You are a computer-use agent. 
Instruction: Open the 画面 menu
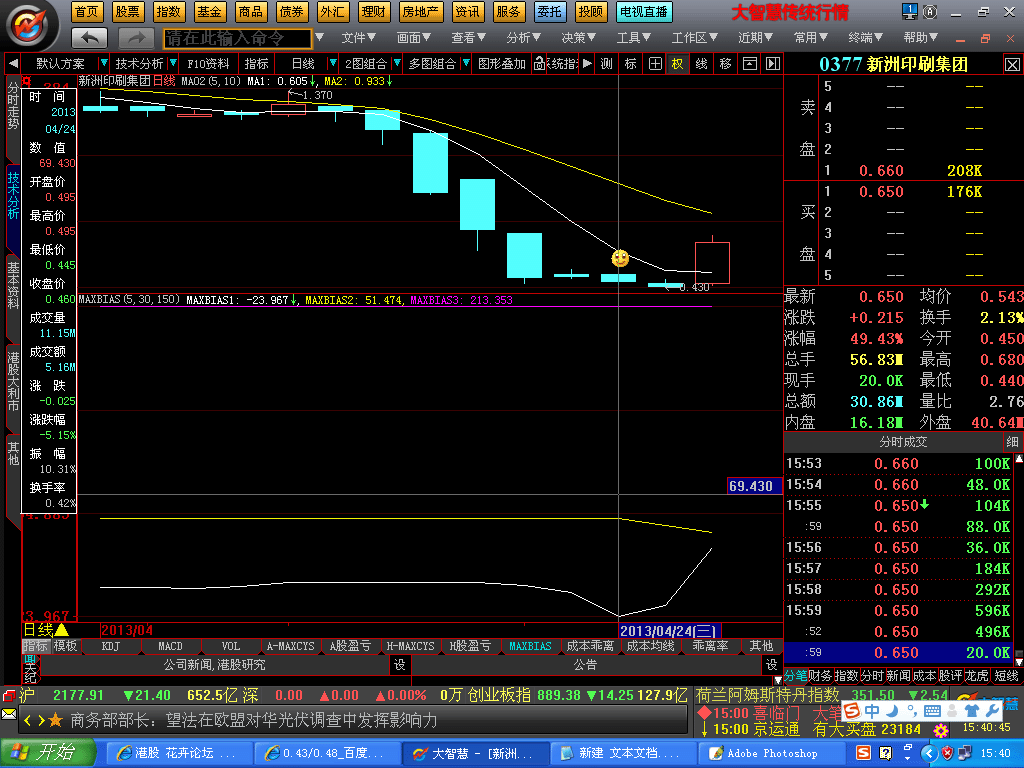414,38
